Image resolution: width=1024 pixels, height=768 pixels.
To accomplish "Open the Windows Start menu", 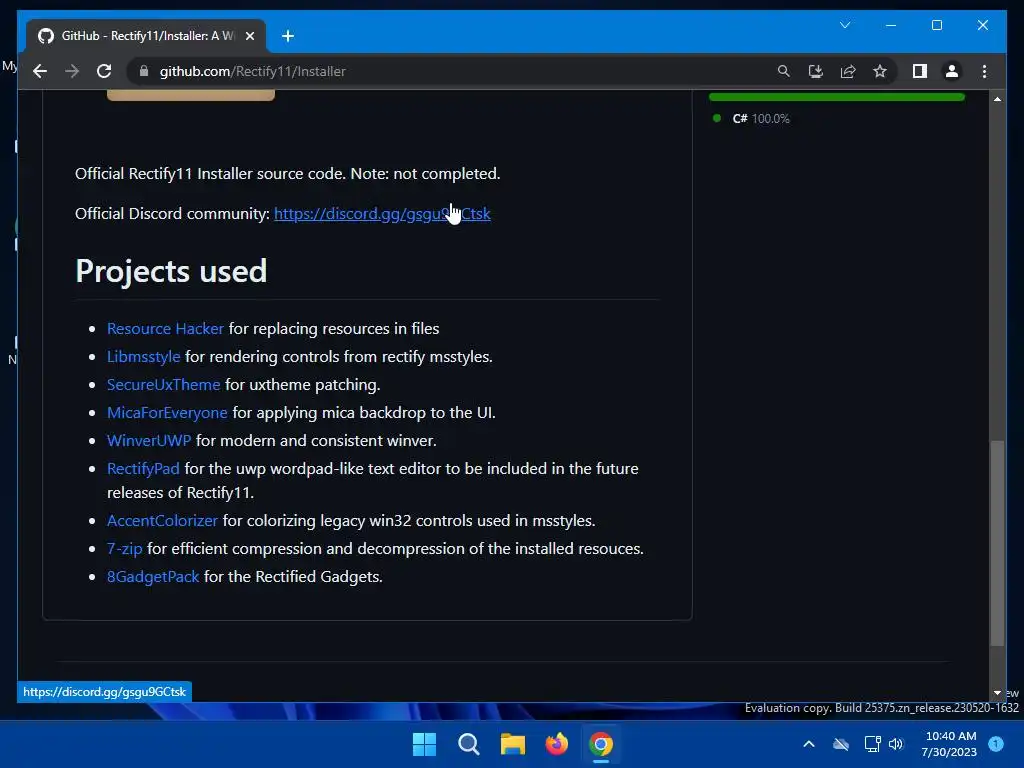I will [x=424, y=744].
